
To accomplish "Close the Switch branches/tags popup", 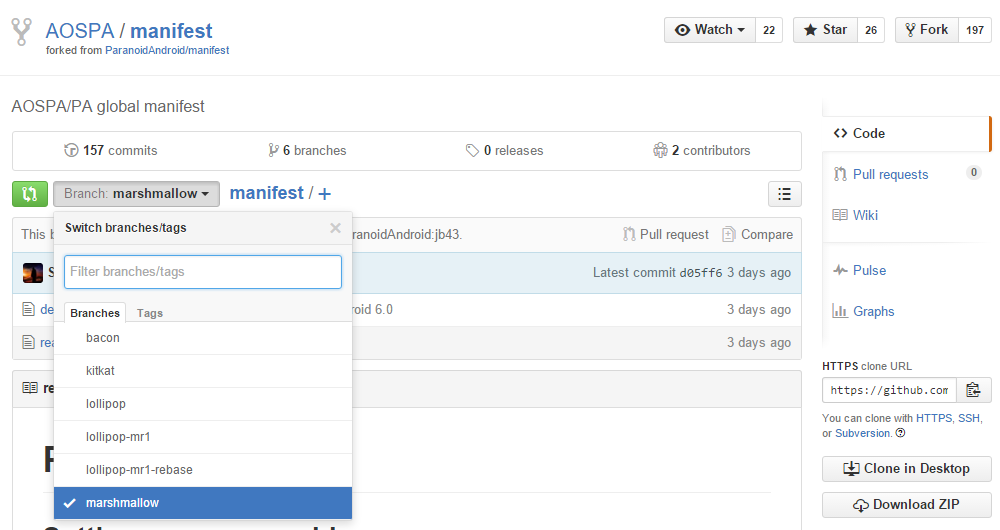I will (335, 228).
